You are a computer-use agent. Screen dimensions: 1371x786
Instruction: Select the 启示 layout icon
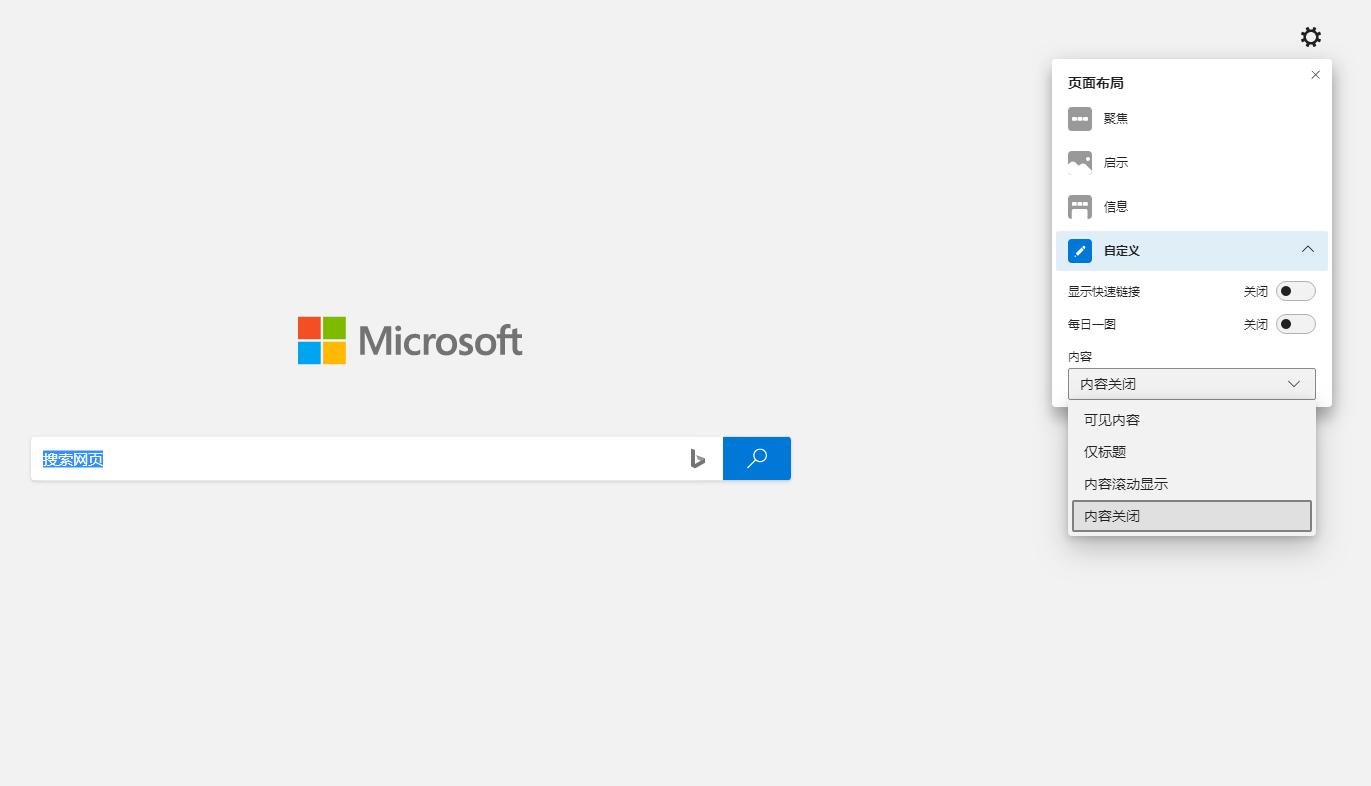coord(1079,163)
